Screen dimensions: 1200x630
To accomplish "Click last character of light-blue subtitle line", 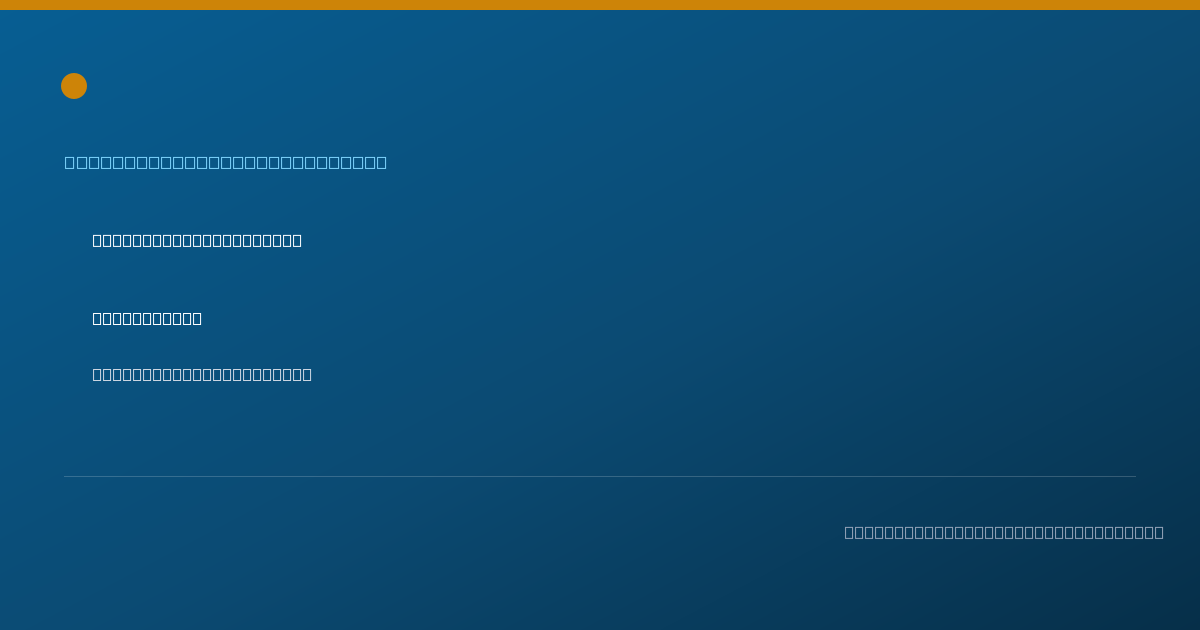I will 382,162.
